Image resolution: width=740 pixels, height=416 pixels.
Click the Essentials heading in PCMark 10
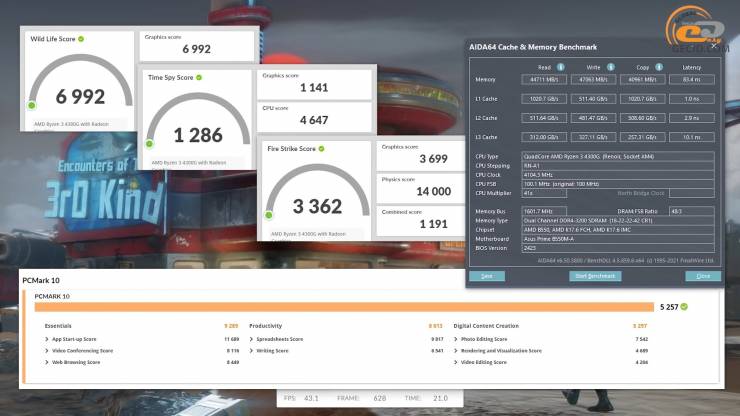[58, 326]
